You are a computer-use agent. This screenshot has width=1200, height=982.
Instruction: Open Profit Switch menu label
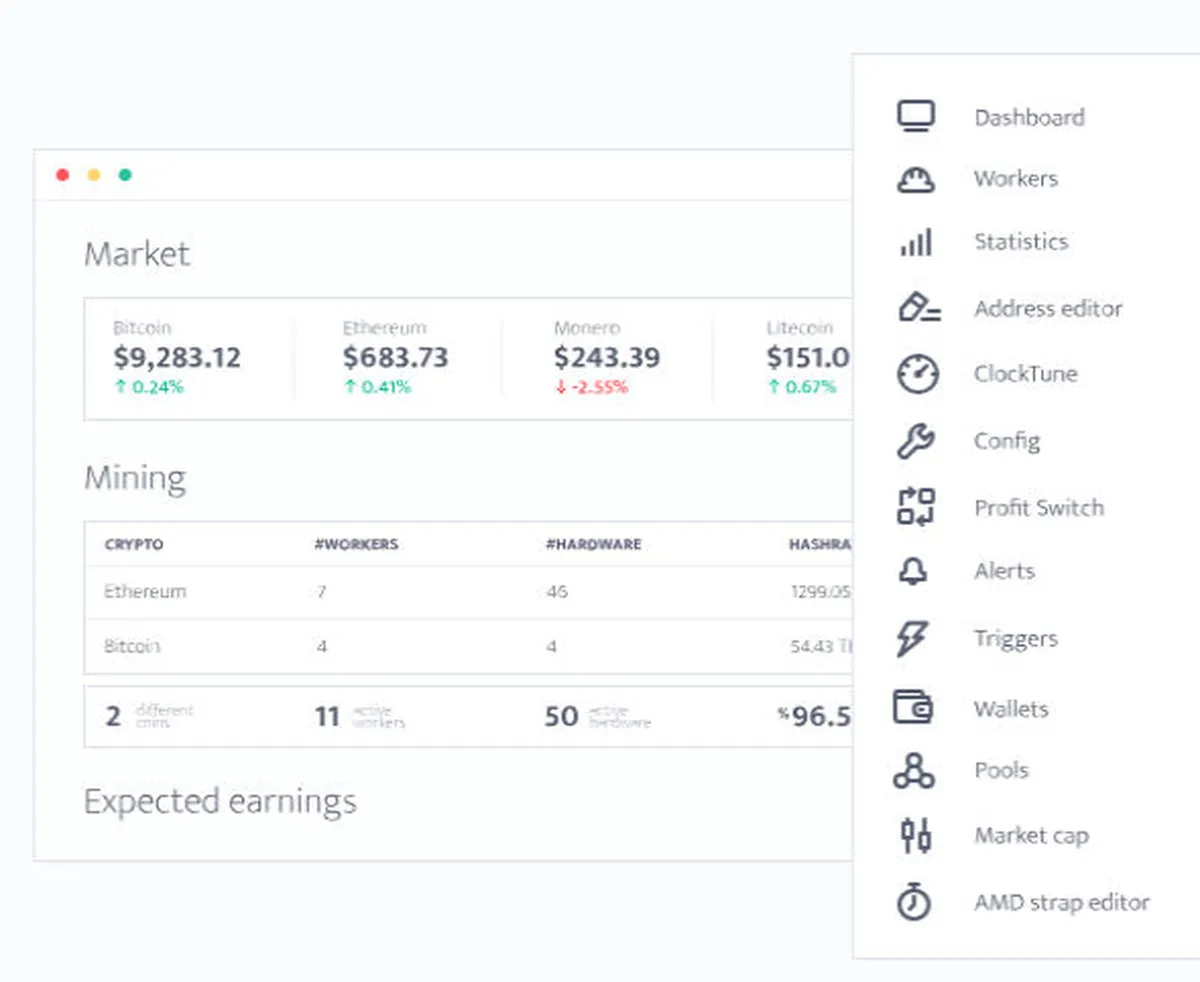click(1039, 507)
